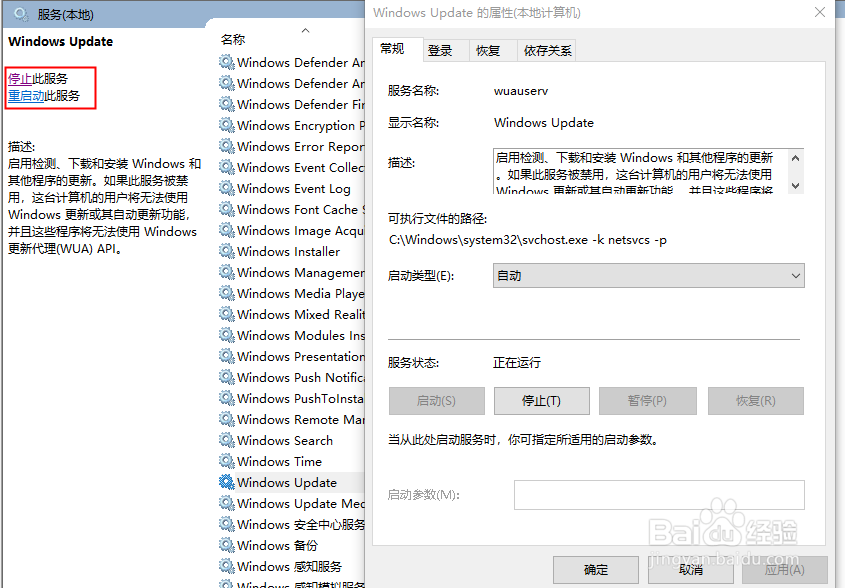Select the Windows Event Log service icon
The width and height of the screenshot is (845, 588).
point(228,188)
